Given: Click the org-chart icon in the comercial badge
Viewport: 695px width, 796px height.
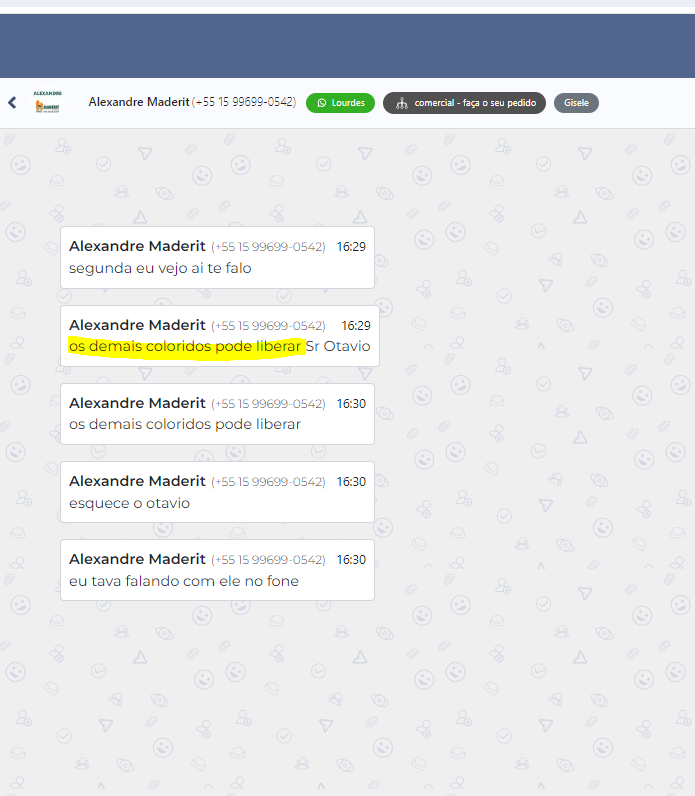Looking at the screenshot, I should point(401,103).
